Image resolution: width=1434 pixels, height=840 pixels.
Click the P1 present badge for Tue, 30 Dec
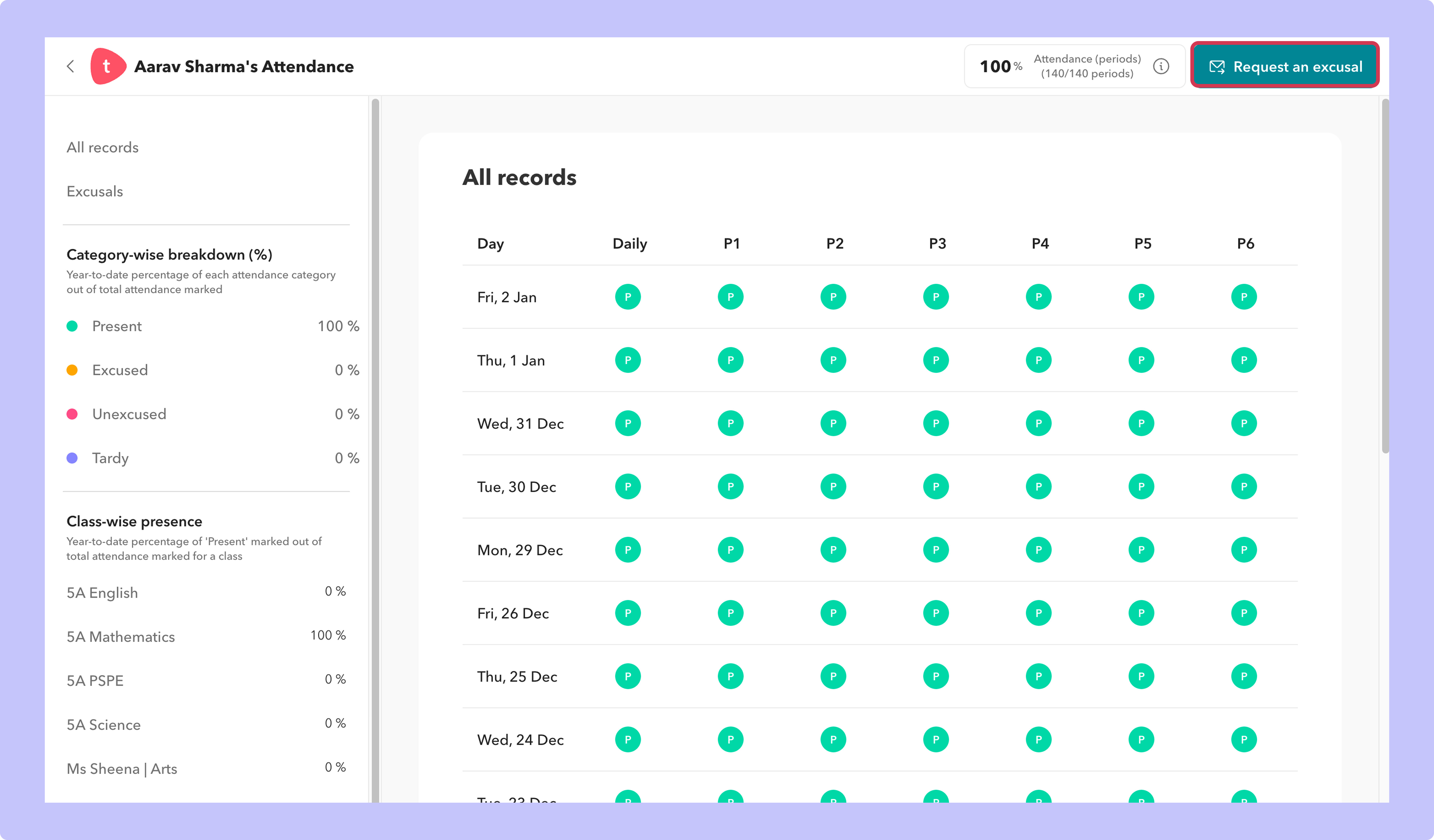(x=731, y=486)
